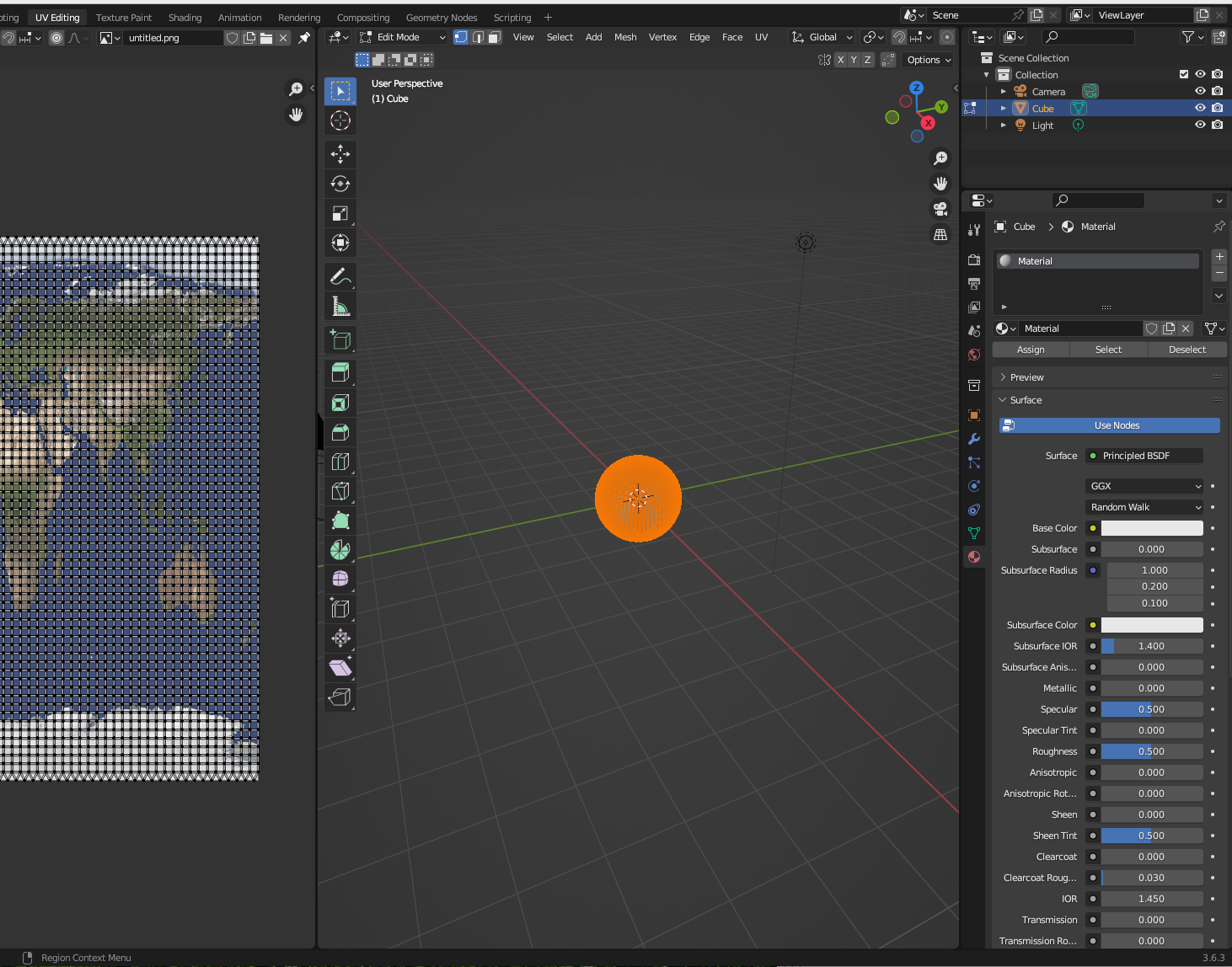Open the Vertex menu
1232x967 pixels.
662,37
